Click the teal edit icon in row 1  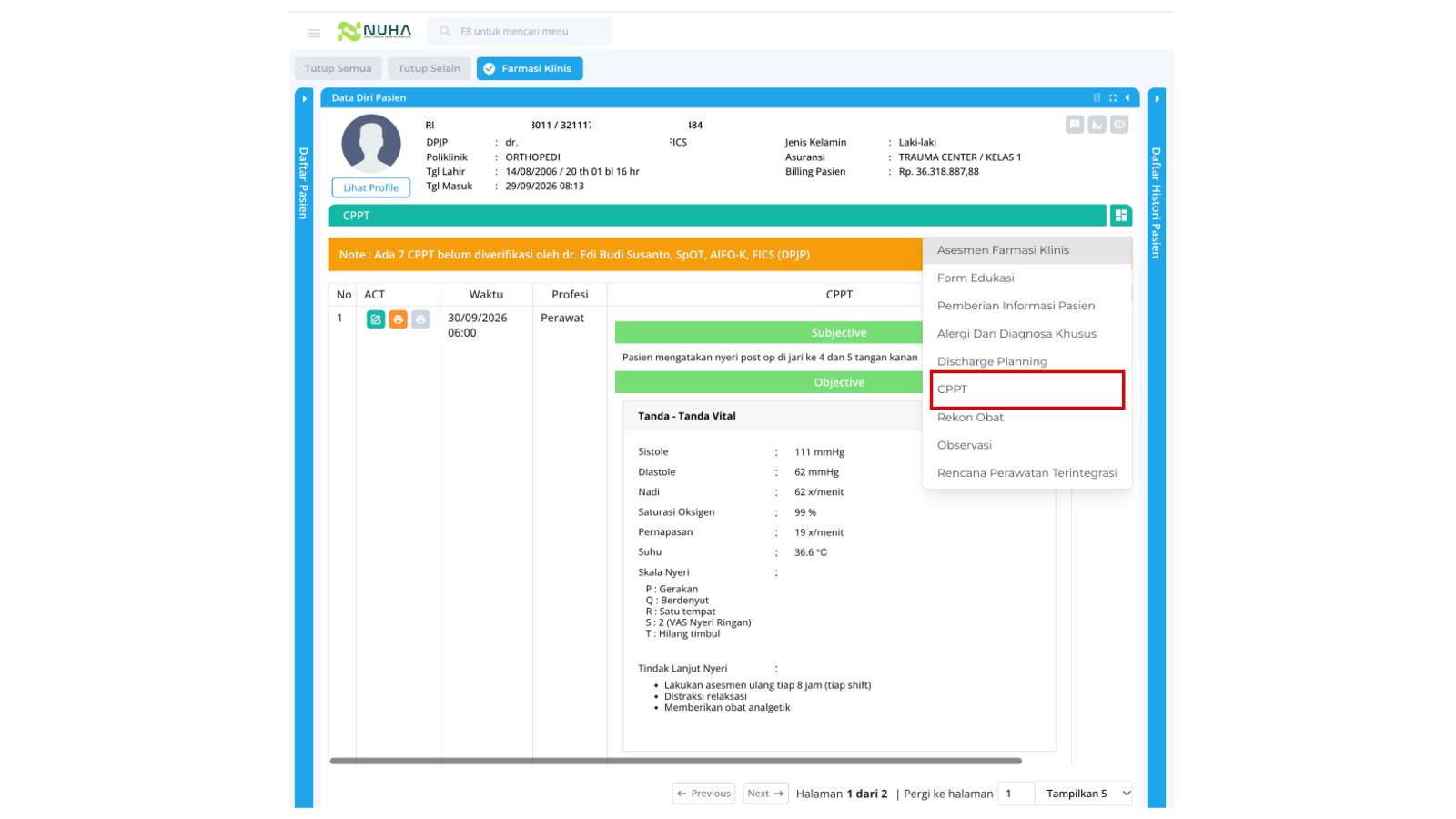click(x=376, y=319)
